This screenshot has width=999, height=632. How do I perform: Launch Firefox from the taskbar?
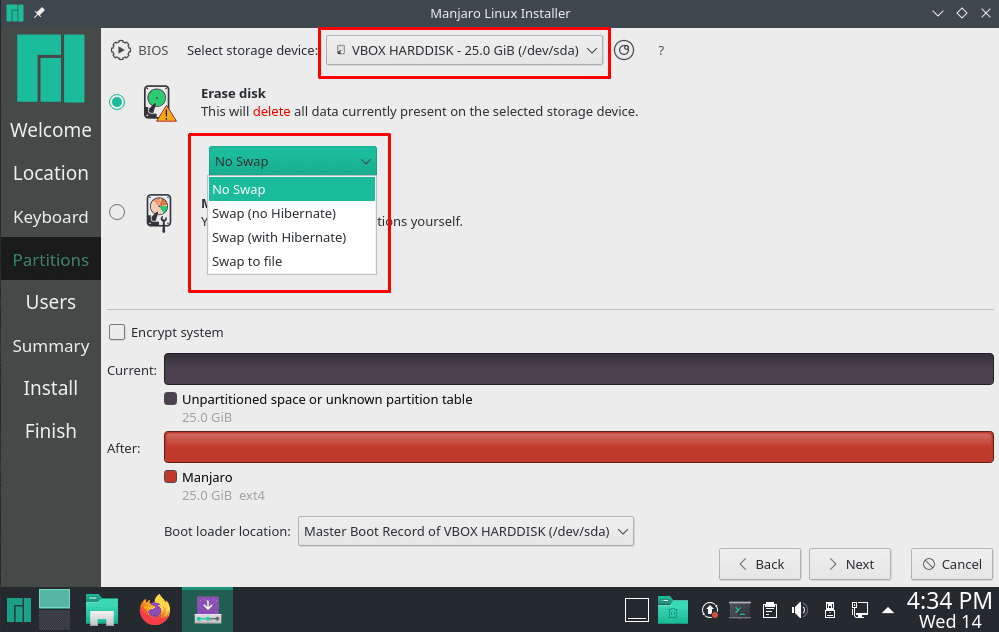(155, 609)
